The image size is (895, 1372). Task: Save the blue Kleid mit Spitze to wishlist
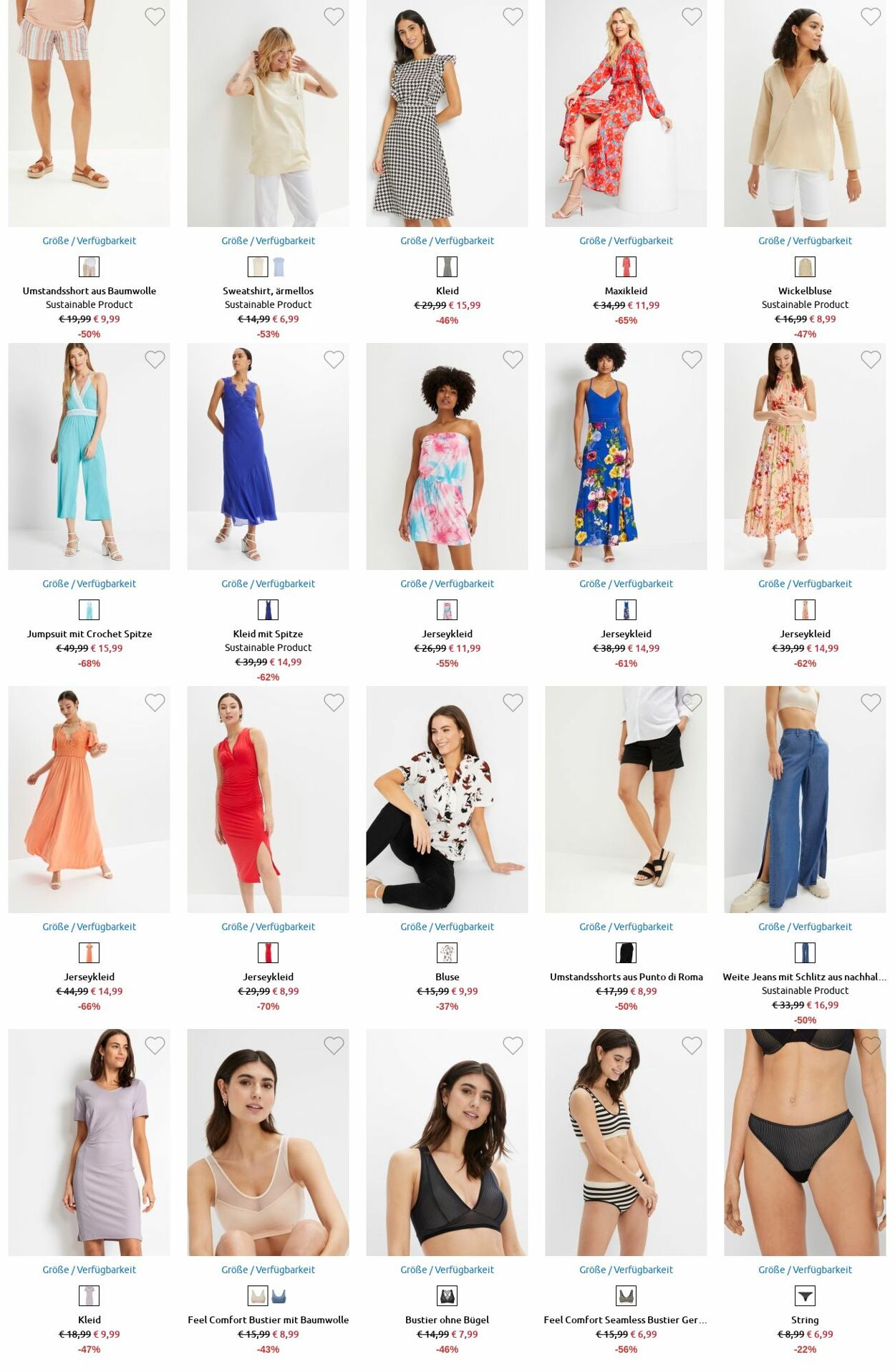click(x=334, y=359)
